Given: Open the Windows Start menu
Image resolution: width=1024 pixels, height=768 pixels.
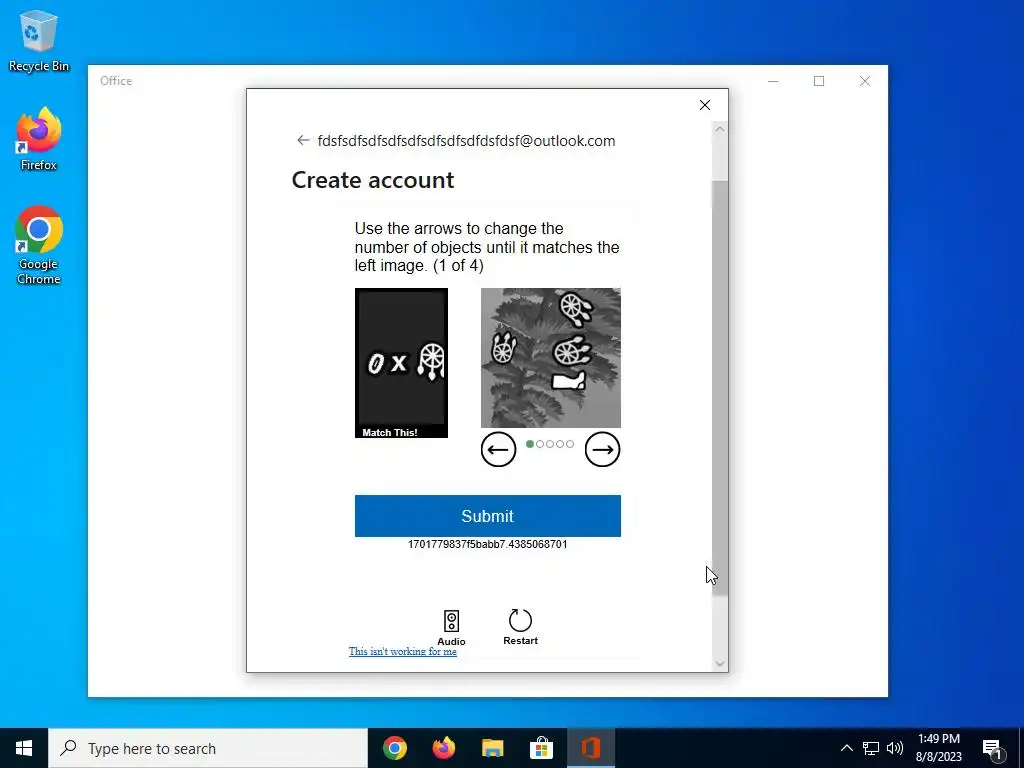Looking at the screenshot, I should point(24,748).
